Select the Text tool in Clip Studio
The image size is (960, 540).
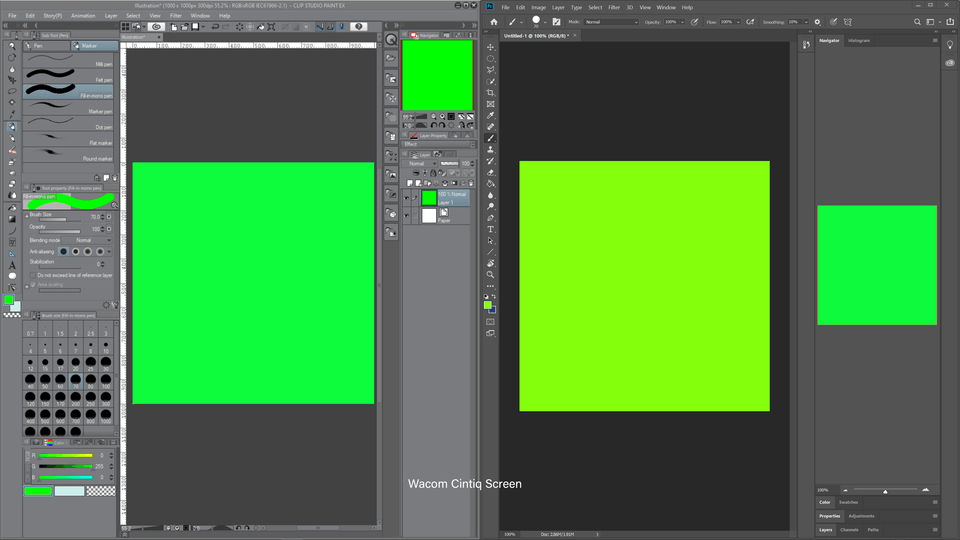12,264
